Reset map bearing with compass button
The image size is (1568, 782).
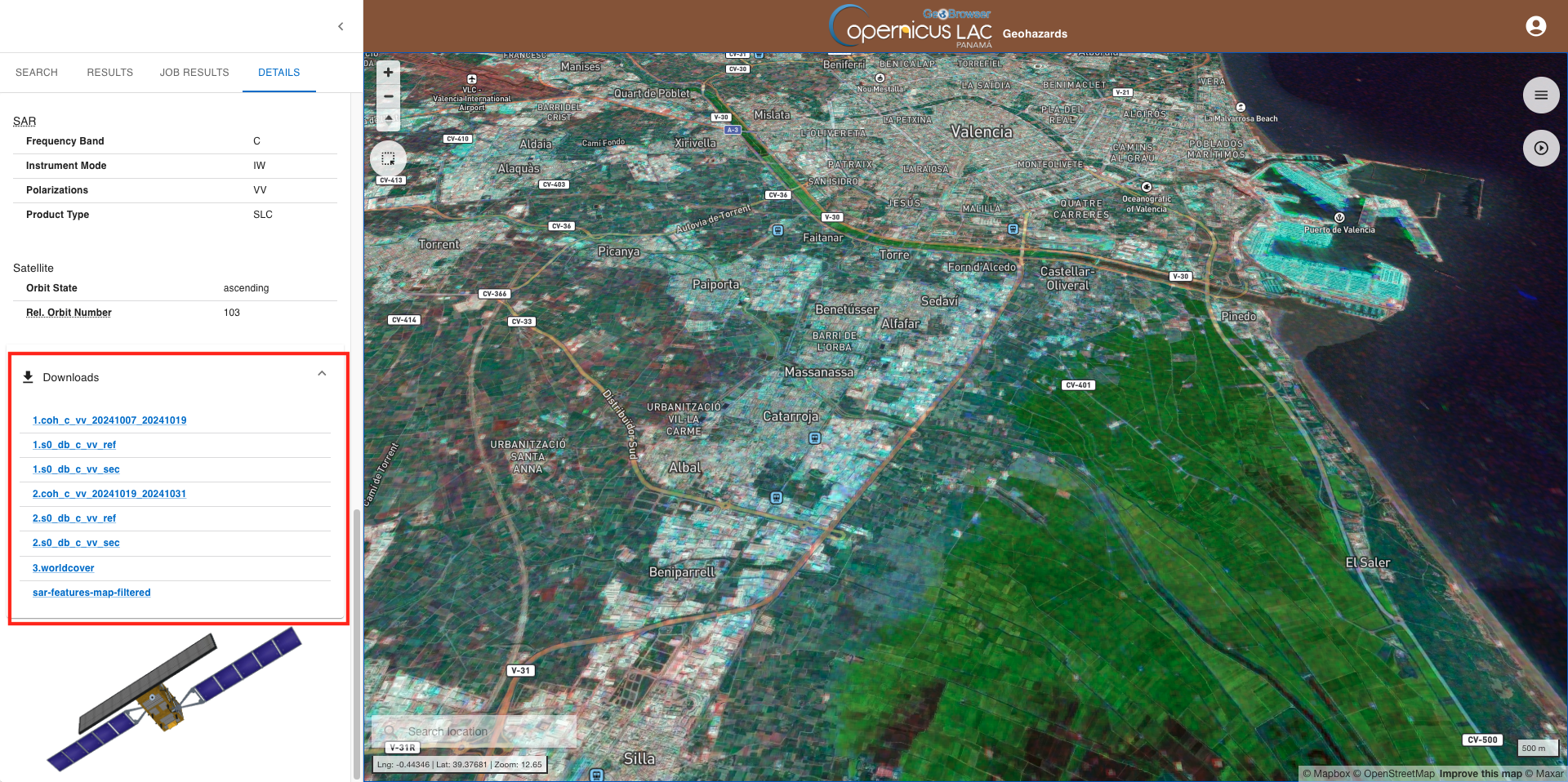pos(388,119)
